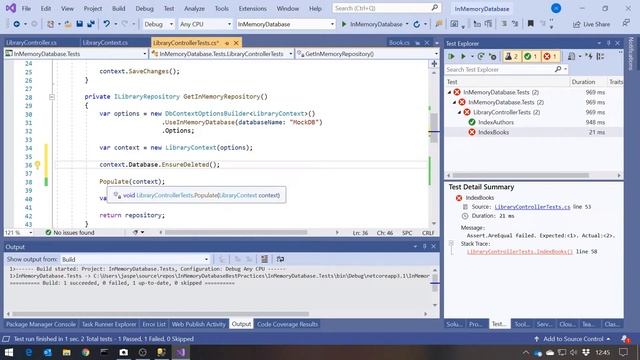Screen dimensions: 640x360
Task: Toggle word wrap in Output window
Action: tap(280, 259)
